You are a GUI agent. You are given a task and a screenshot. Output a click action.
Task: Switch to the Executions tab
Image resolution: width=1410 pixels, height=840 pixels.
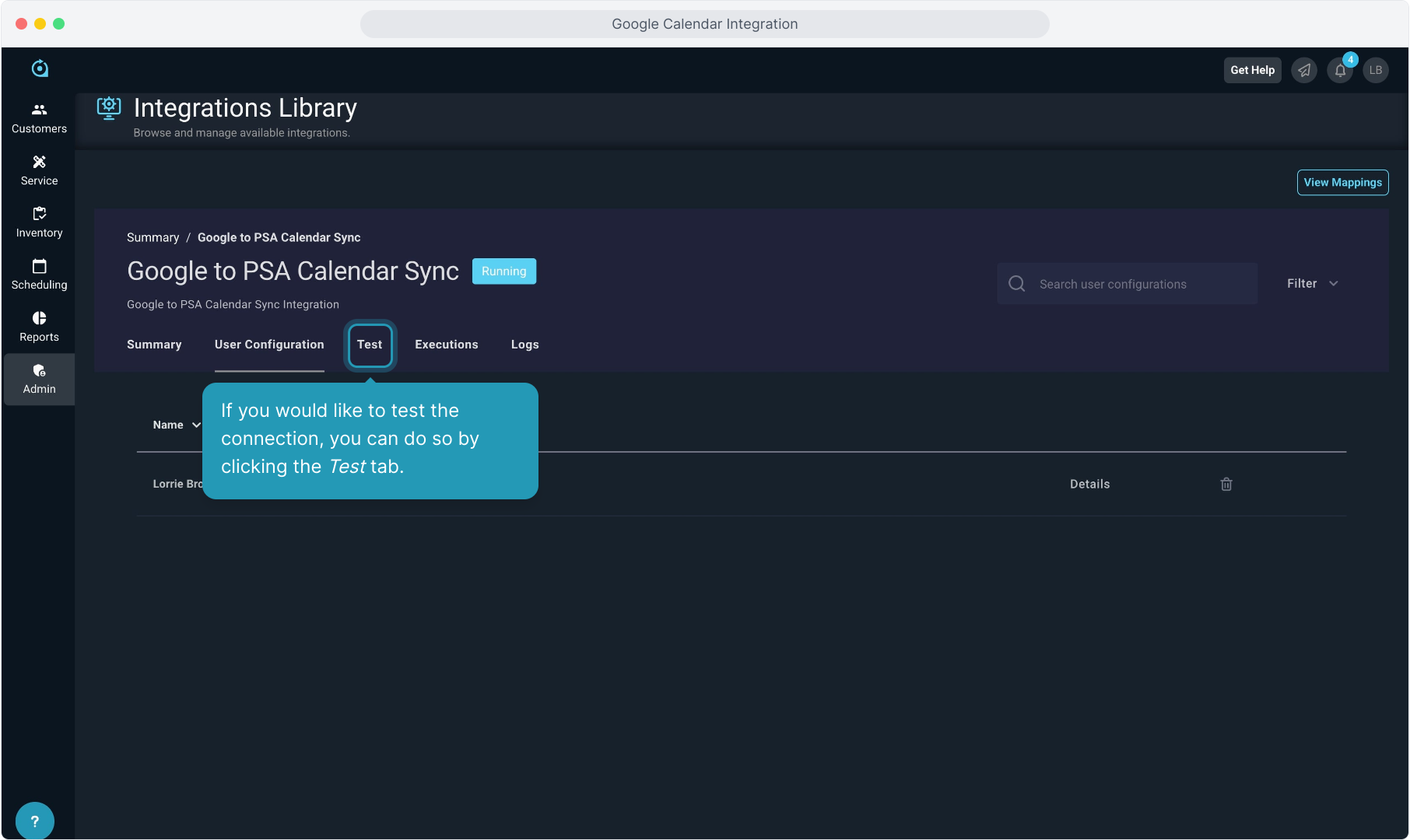coord(446,345)
